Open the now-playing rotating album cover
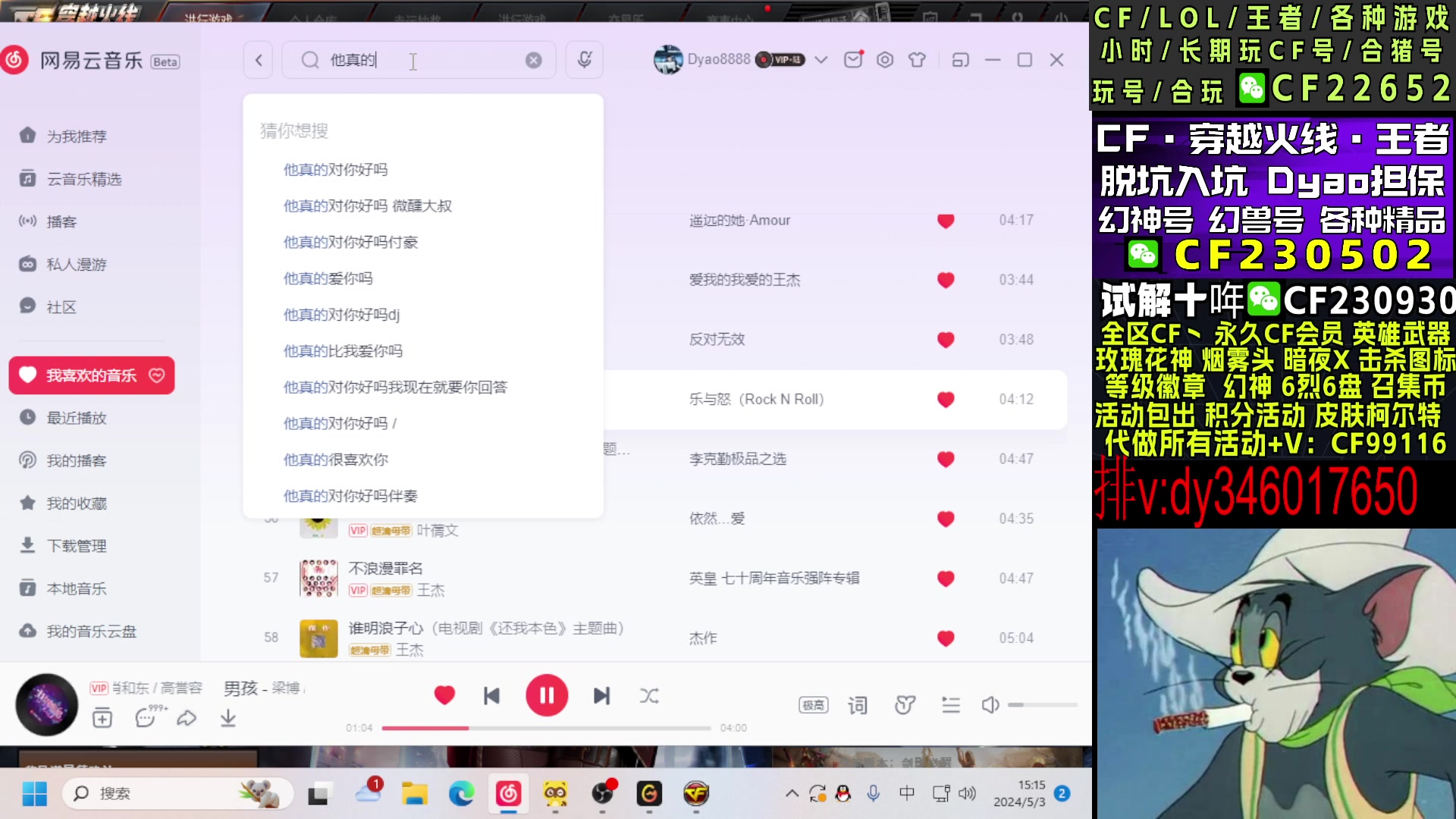 pyautogui.click(x=47, y=705)
